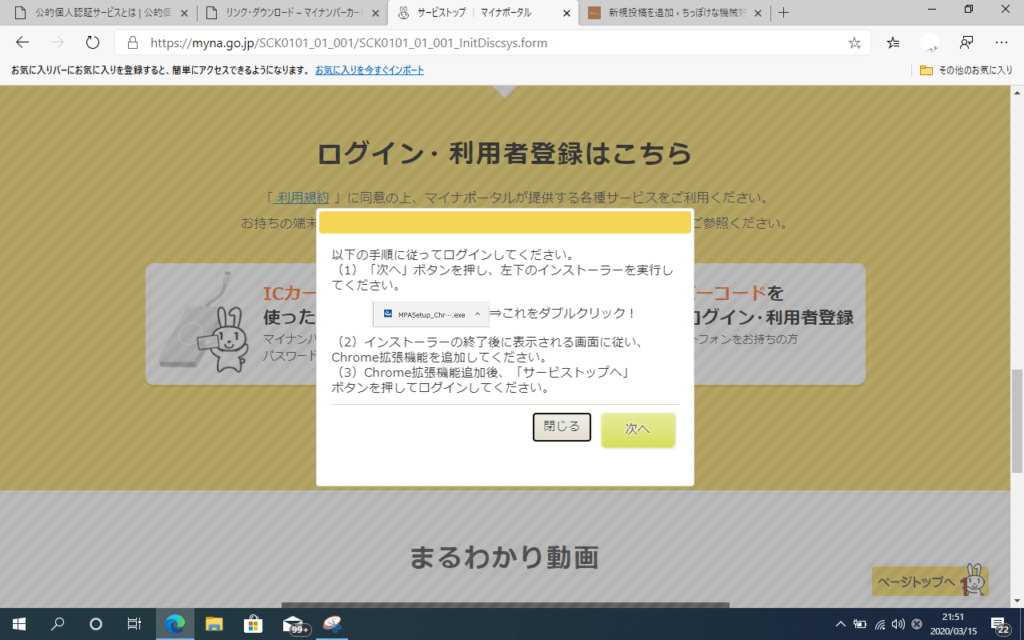Open the browser settings ellipsis menu
Image resolution: width=1024 pixels, height=640 pixels.
coord(1001,42)
